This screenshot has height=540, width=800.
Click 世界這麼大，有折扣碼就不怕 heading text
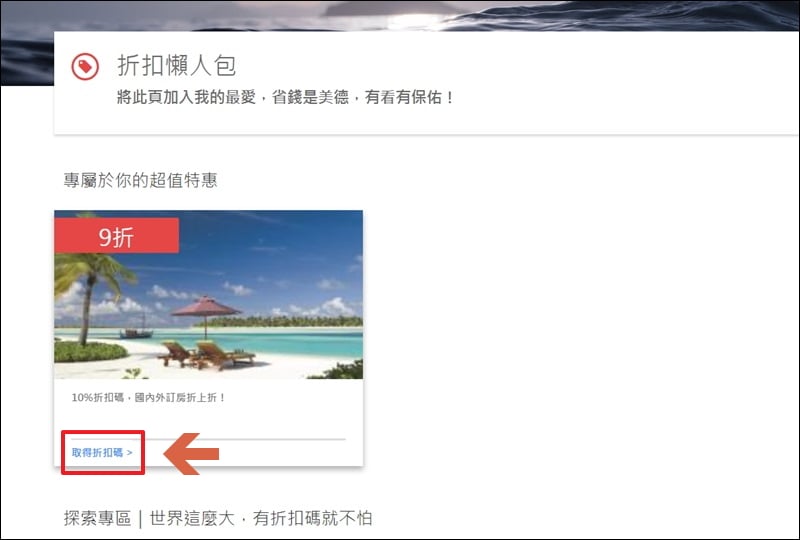coord(261,518)
